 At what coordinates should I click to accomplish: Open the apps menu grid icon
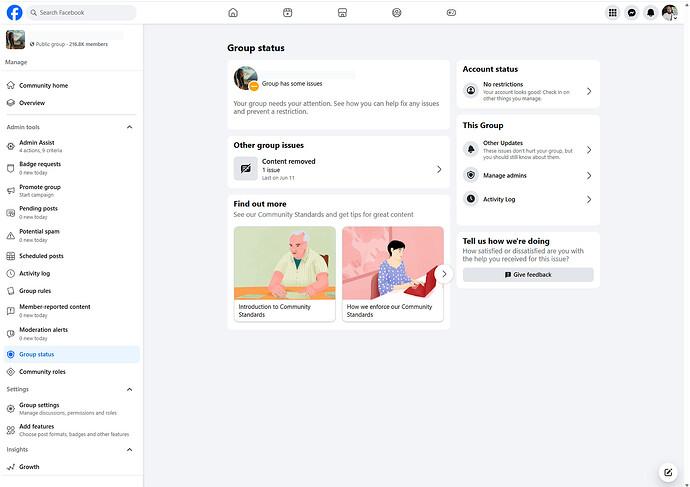pyautogui.click(x=613, y=13)
